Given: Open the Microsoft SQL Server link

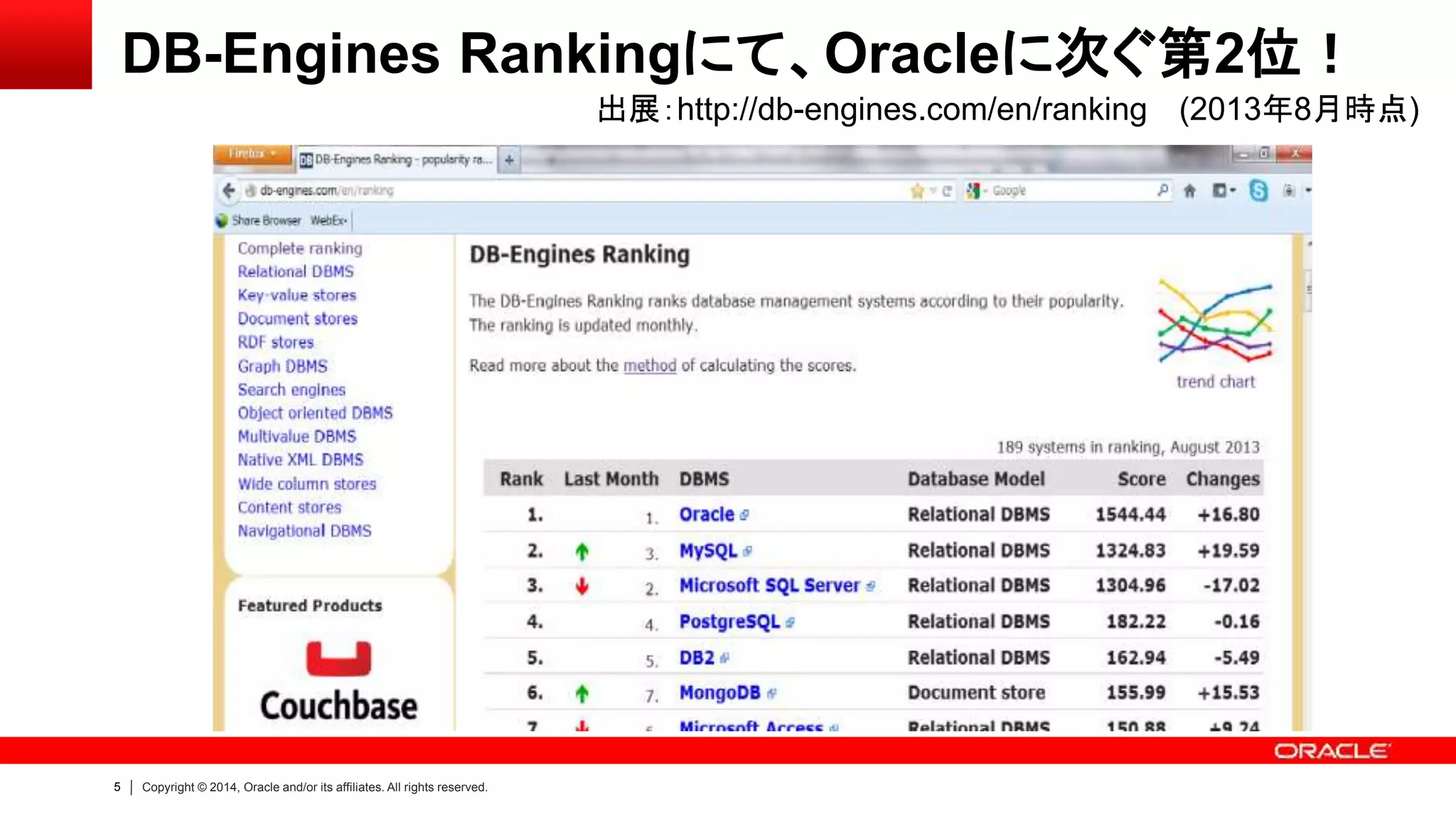Looking at the screenshot, I should (769, 585).
